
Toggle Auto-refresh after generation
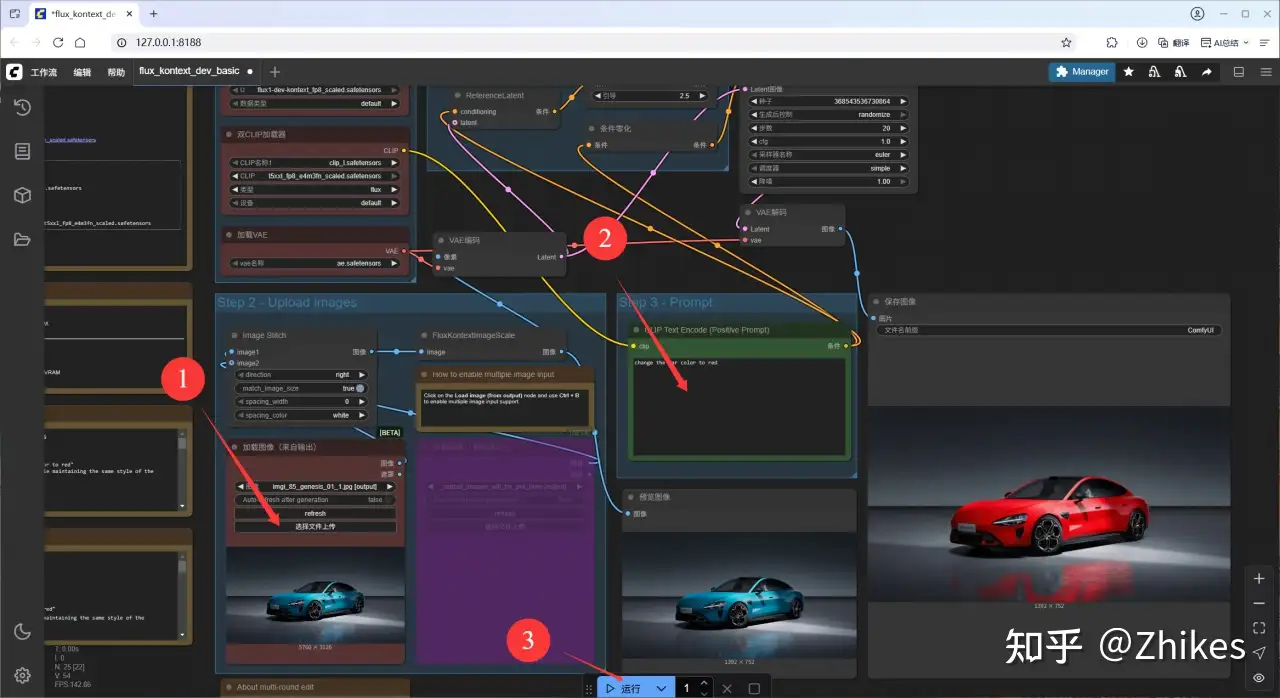tap(315, 500)
